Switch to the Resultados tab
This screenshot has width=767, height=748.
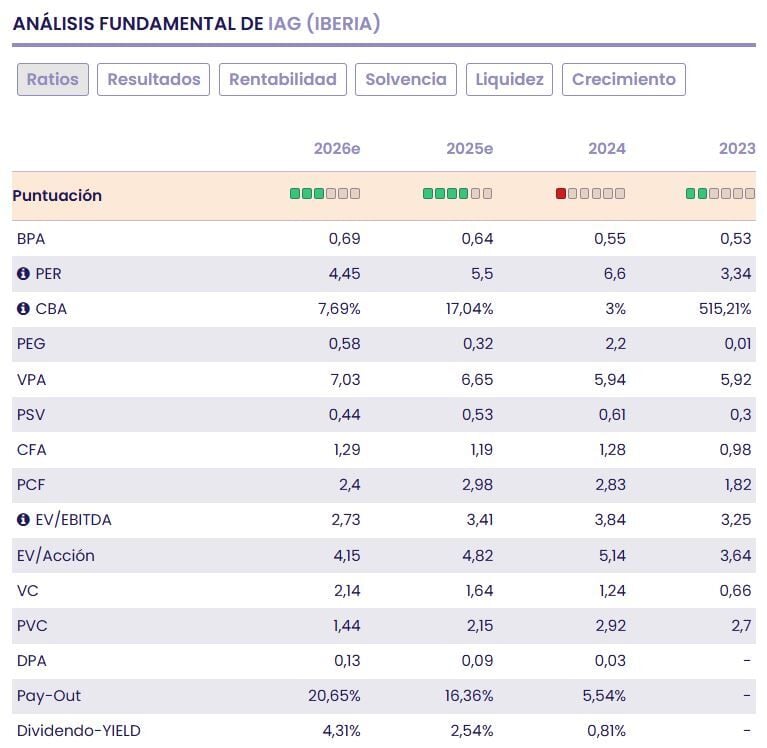(x=153, y=80)
